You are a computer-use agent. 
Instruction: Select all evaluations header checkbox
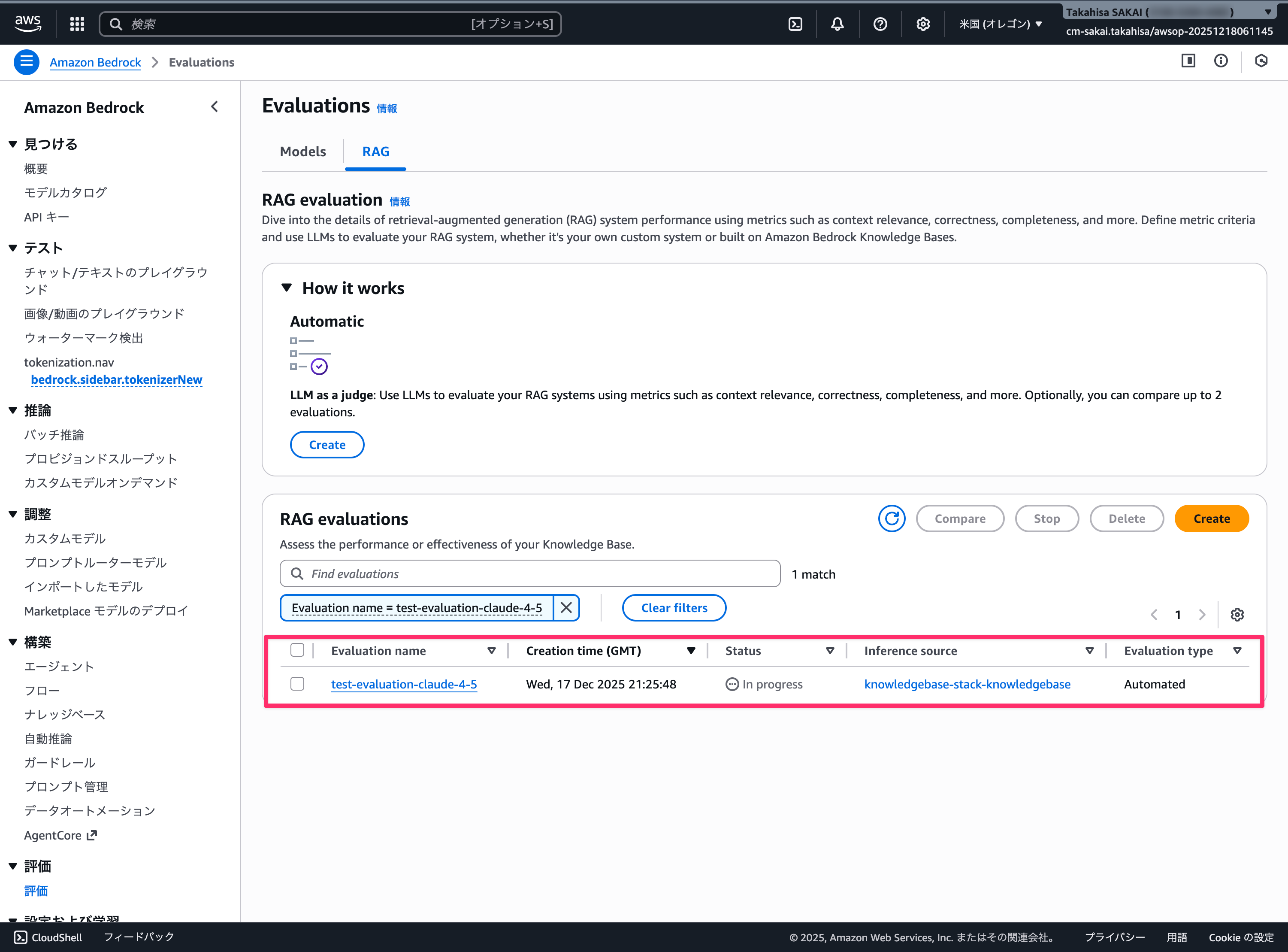[x=297, y=650]
